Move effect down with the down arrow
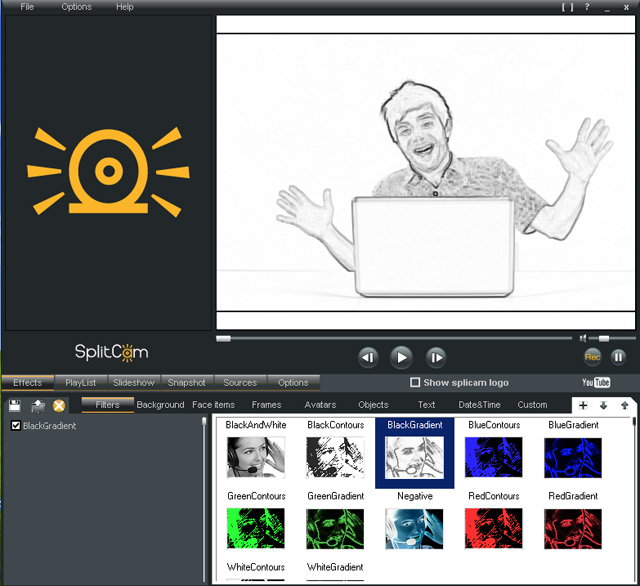Viewport: 640px width, 586px height. (604, 405)
